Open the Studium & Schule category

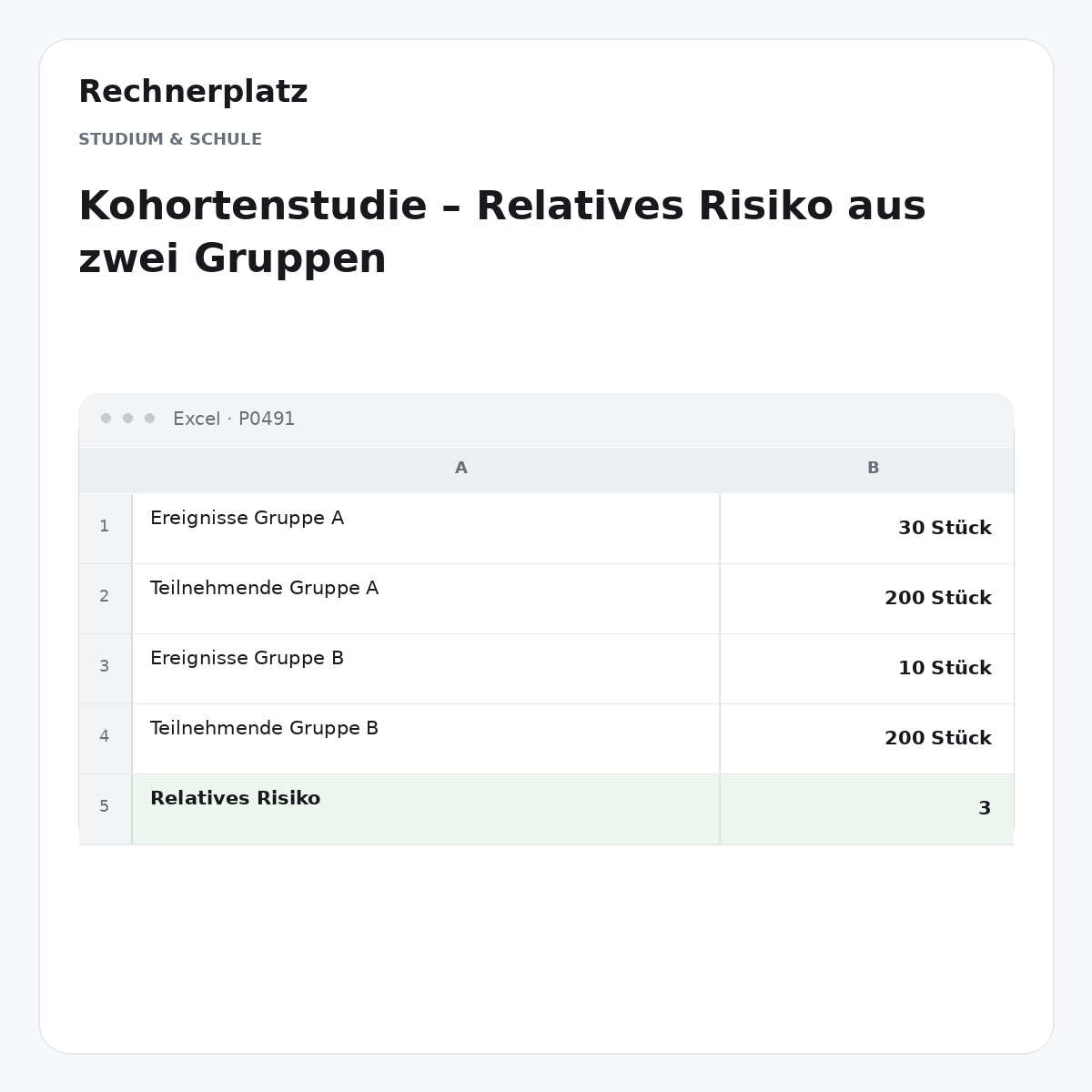point(170,139)
